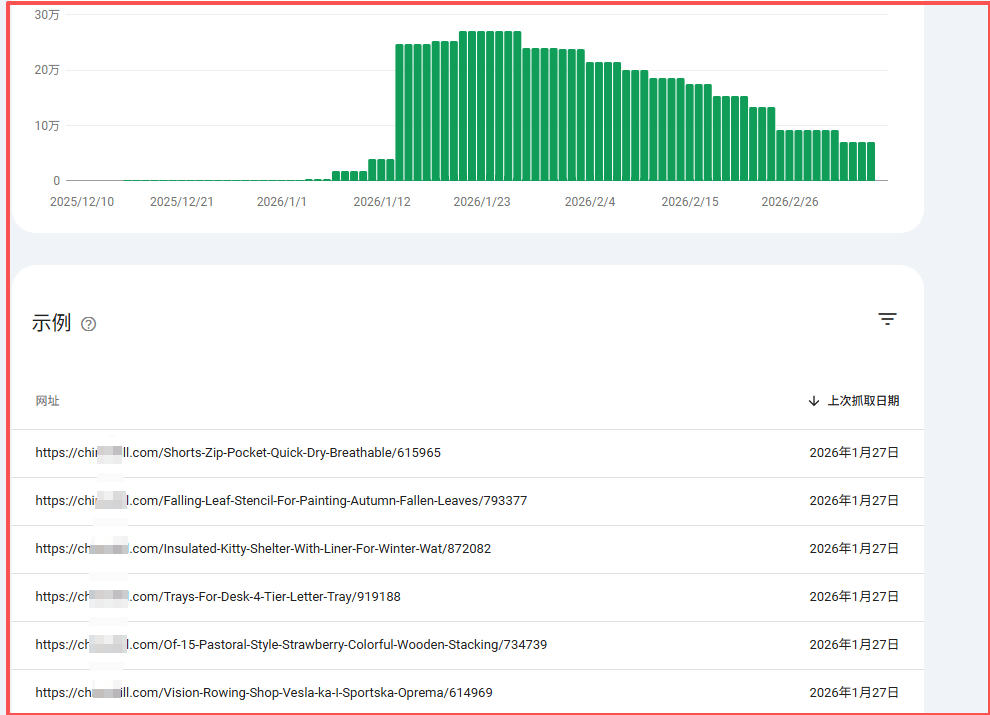The image size is (990, 715).
Task: Click the bar above 2026/2/26 label
Action: coord(790,155)
